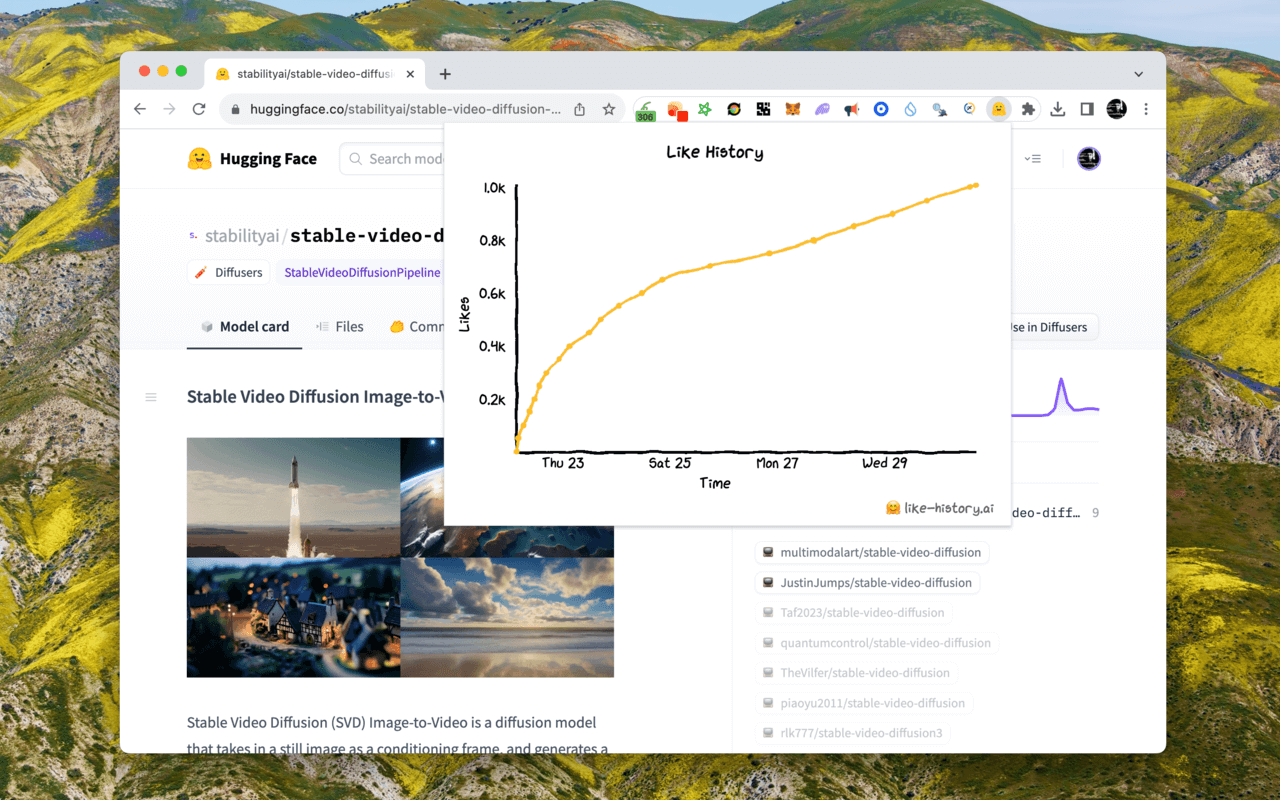Click the clouds over beach sample image
Screen dimensions: 1280x800
pyautogui.click(x=507, y=617)
